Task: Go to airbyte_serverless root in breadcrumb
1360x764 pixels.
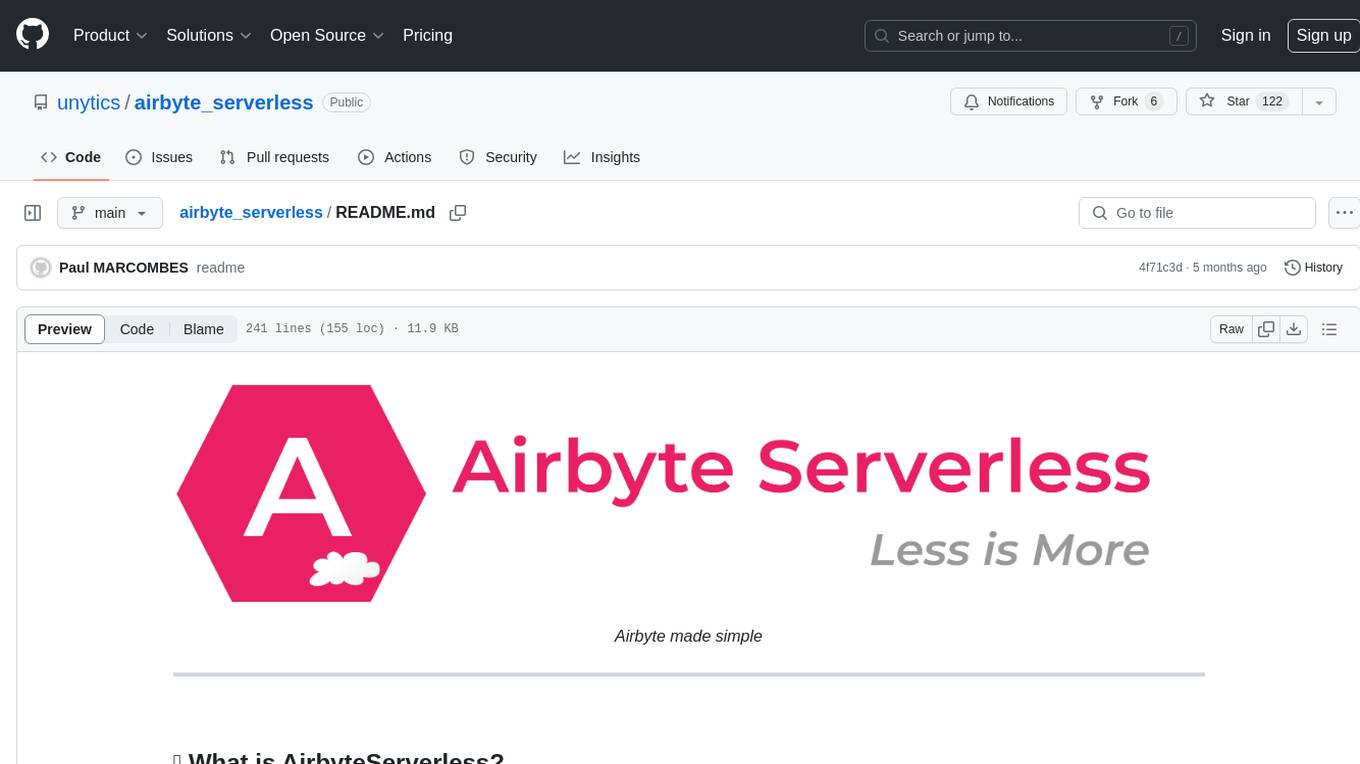Action: [x=251, y=213]
